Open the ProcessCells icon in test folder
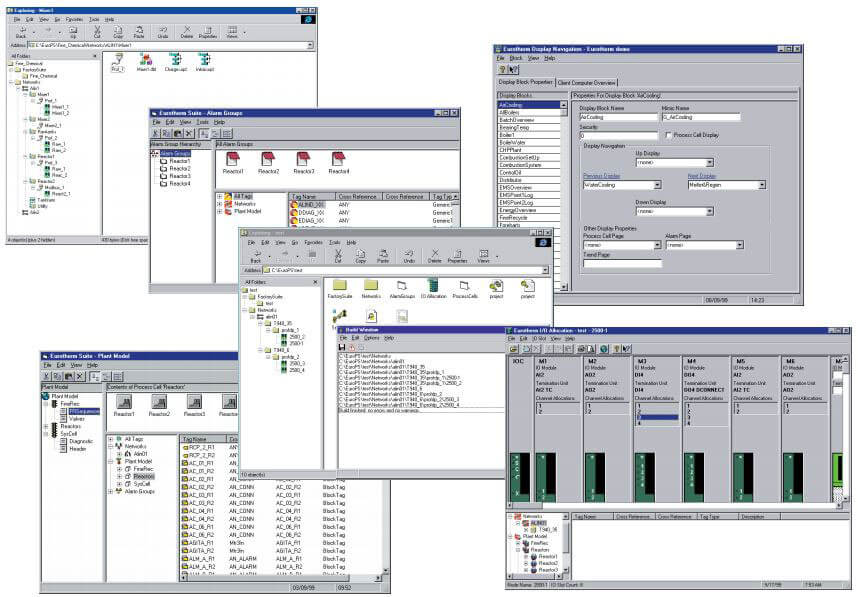This screenshot has width=858, height=597. (464, 288)
